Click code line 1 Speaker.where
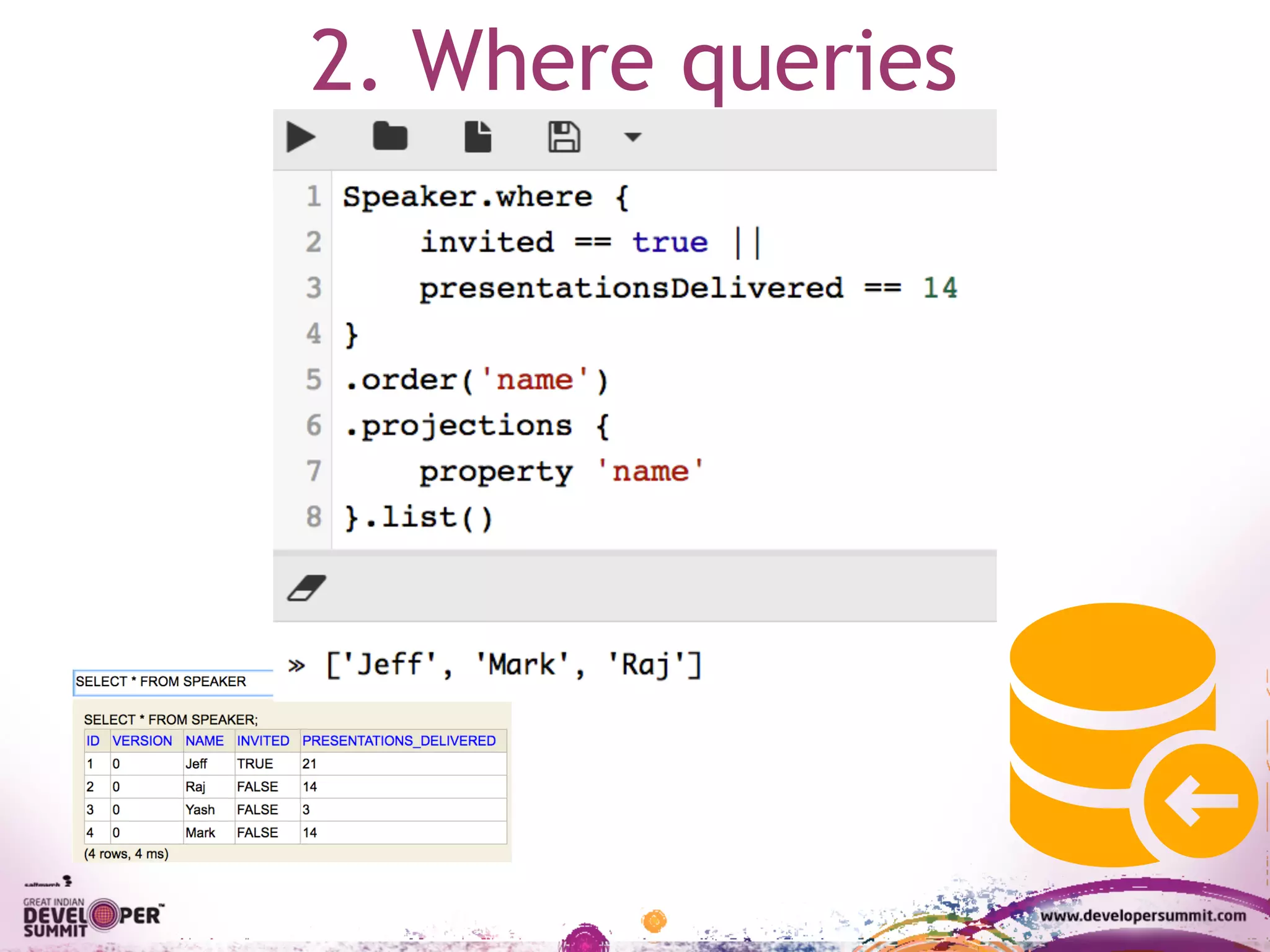 487,197
